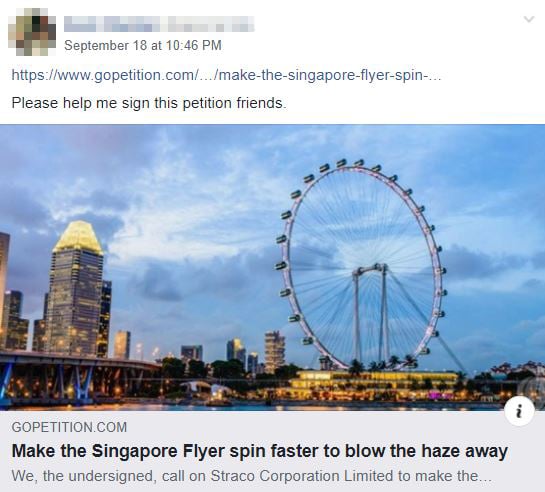This screenshot has width=545, height=492.
Task: Click the lit bridge in the preview photo
Action: click(x=76, y=377)
